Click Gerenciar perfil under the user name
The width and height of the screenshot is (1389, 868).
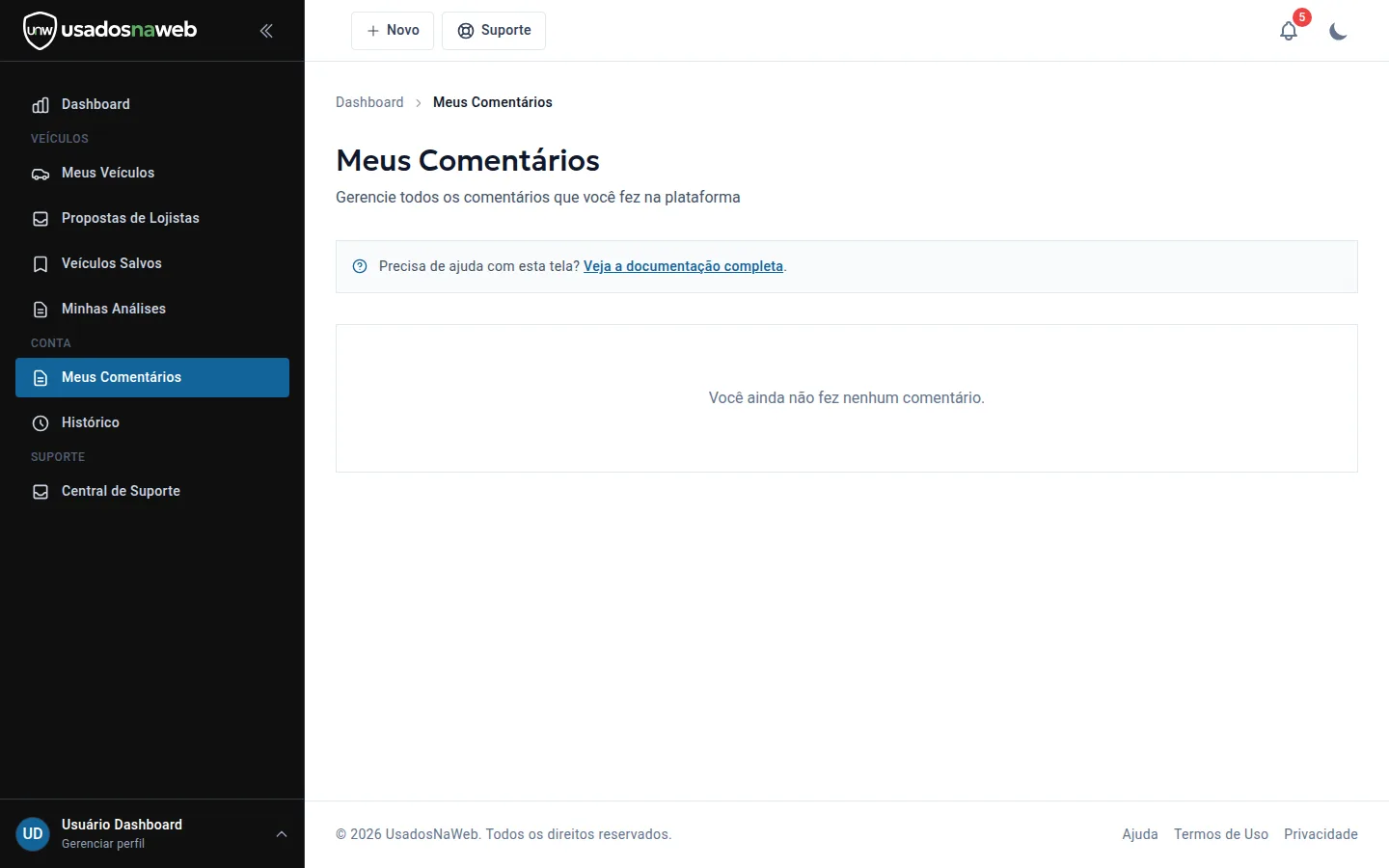pos(103,844)
